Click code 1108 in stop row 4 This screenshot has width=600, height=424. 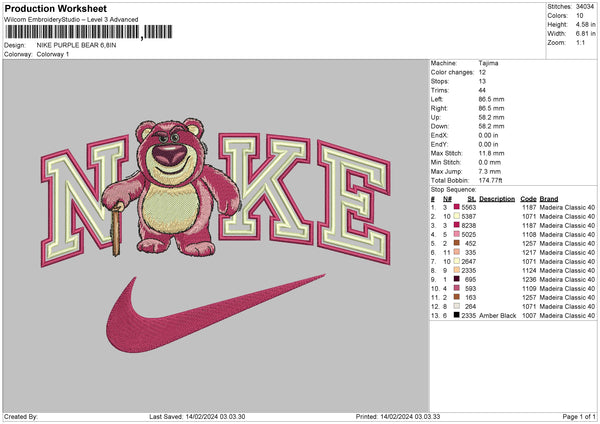529,234
